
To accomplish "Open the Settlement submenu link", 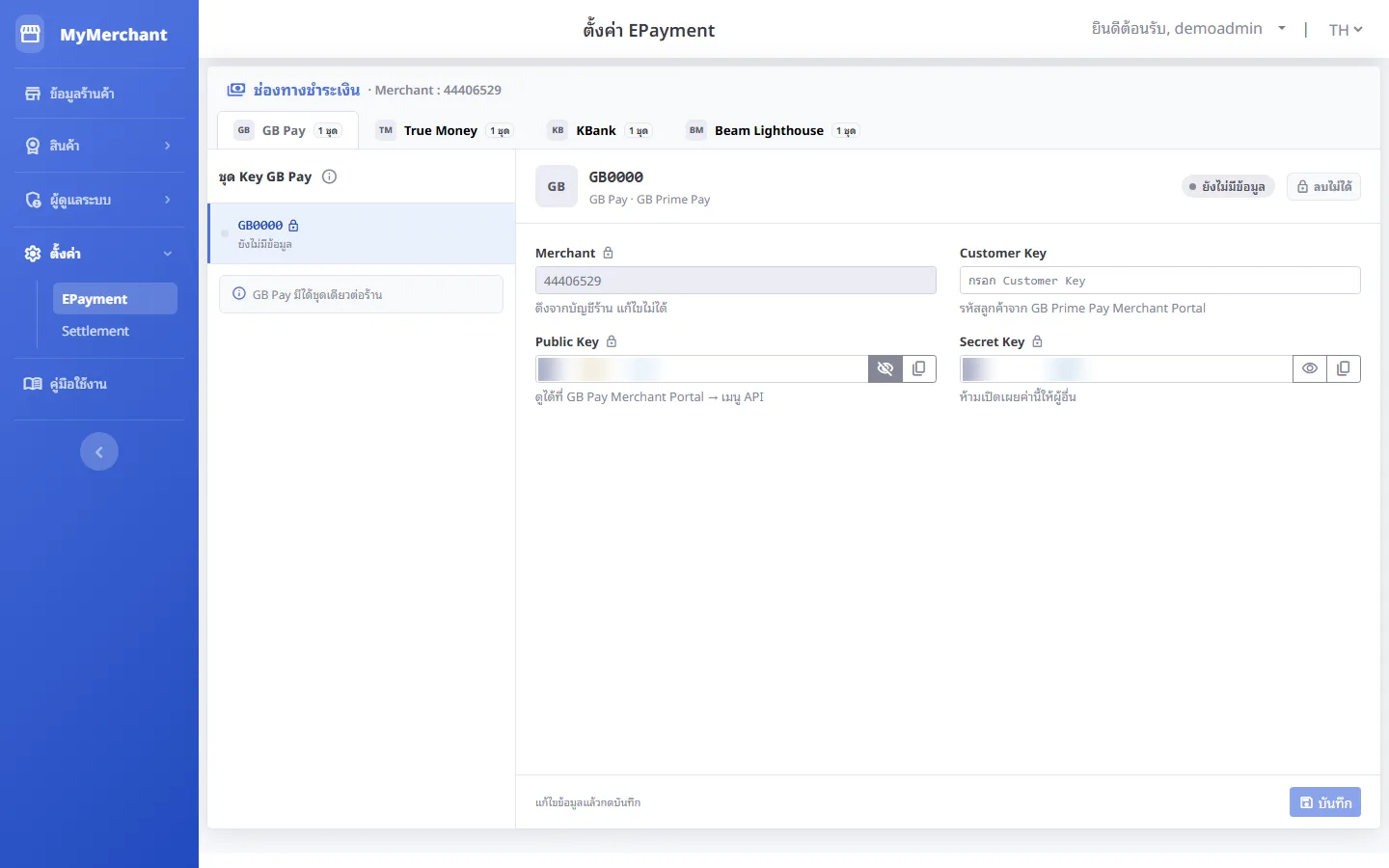I will click(95, 331).
